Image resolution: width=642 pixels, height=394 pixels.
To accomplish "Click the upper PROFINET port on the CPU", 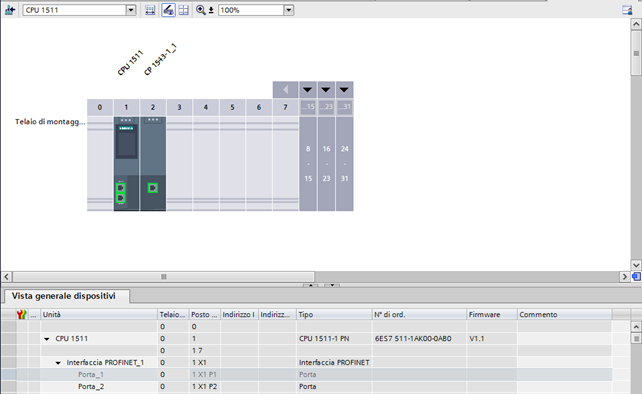I will (121, 188).
